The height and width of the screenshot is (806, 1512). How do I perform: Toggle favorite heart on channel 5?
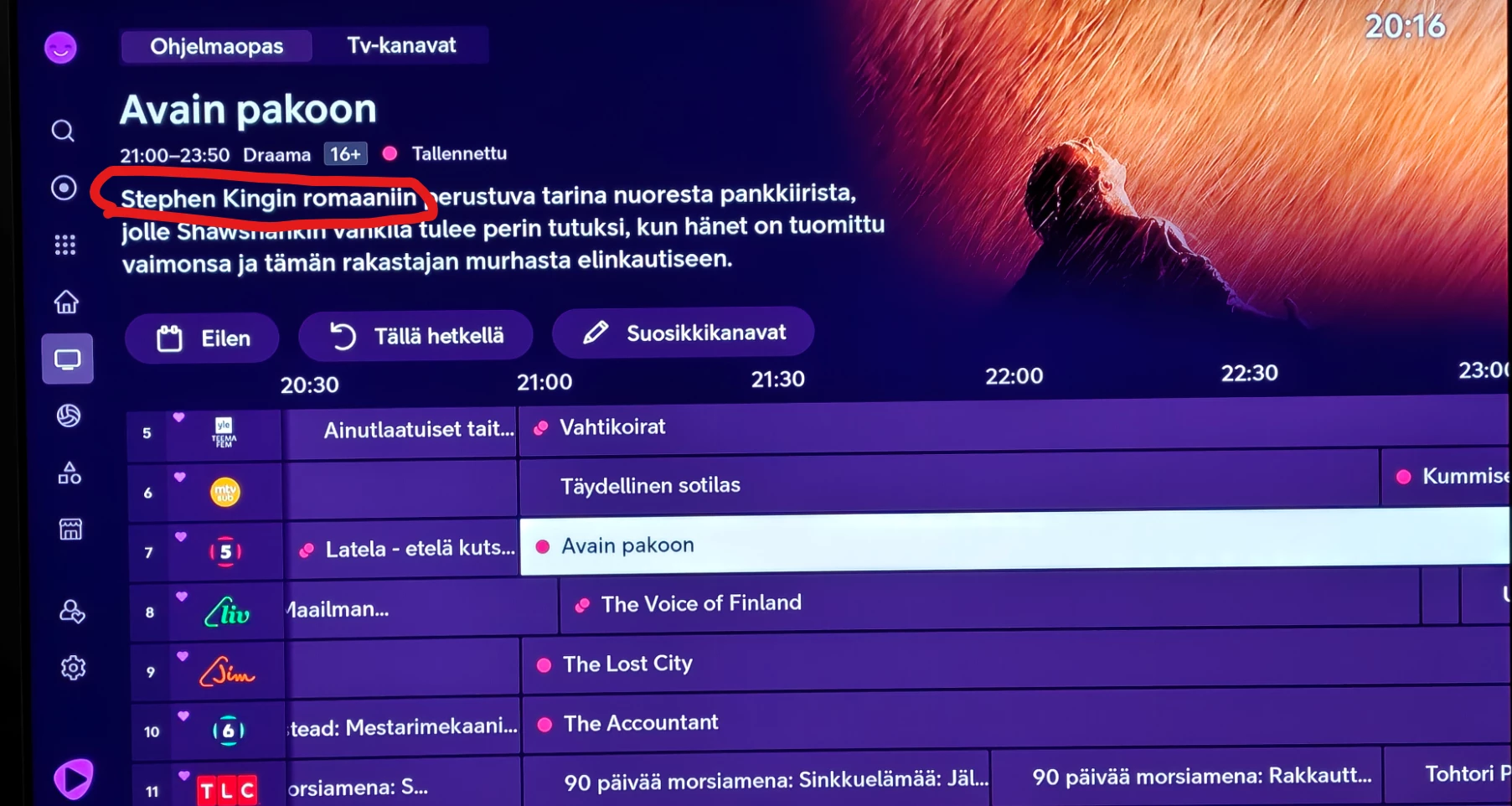tap(178, 417)
